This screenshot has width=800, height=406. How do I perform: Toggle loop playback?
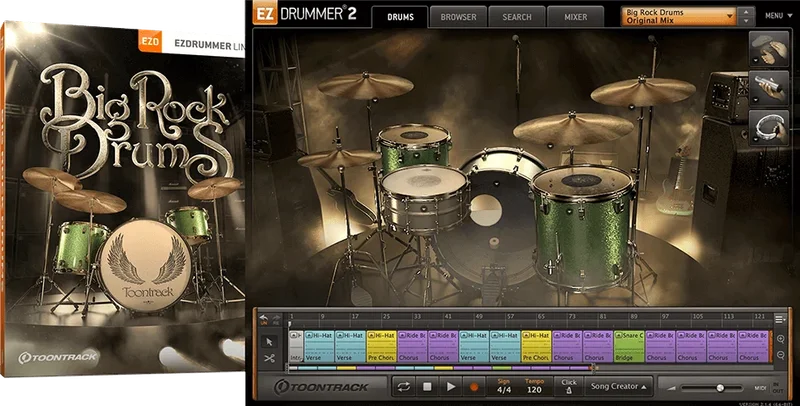point(404,387)
